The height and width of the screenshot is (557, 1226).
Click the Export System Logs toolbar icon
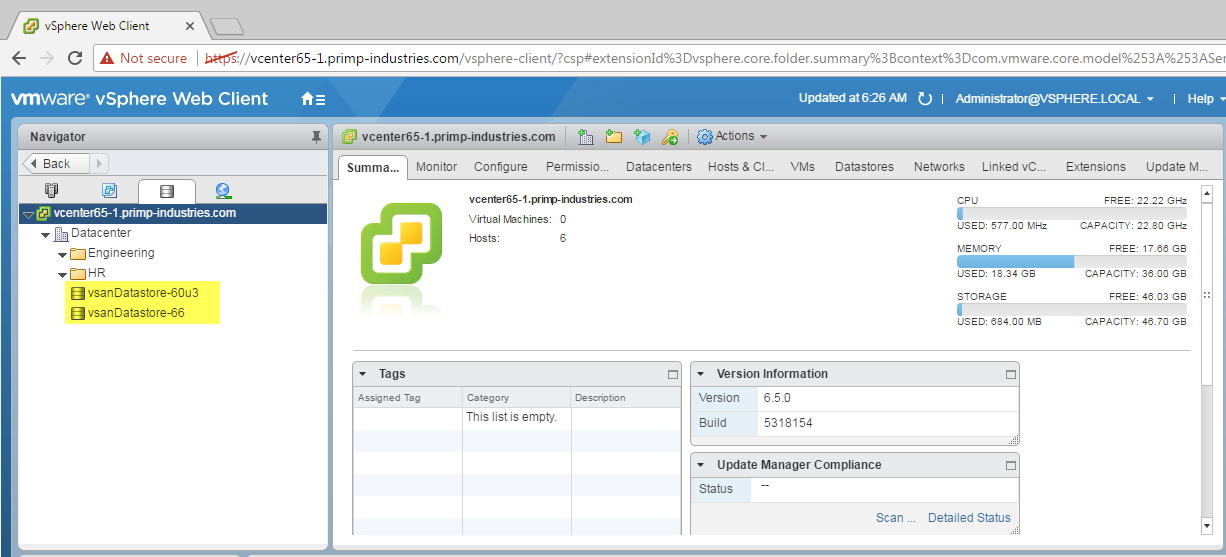click(x=642, y=136)
